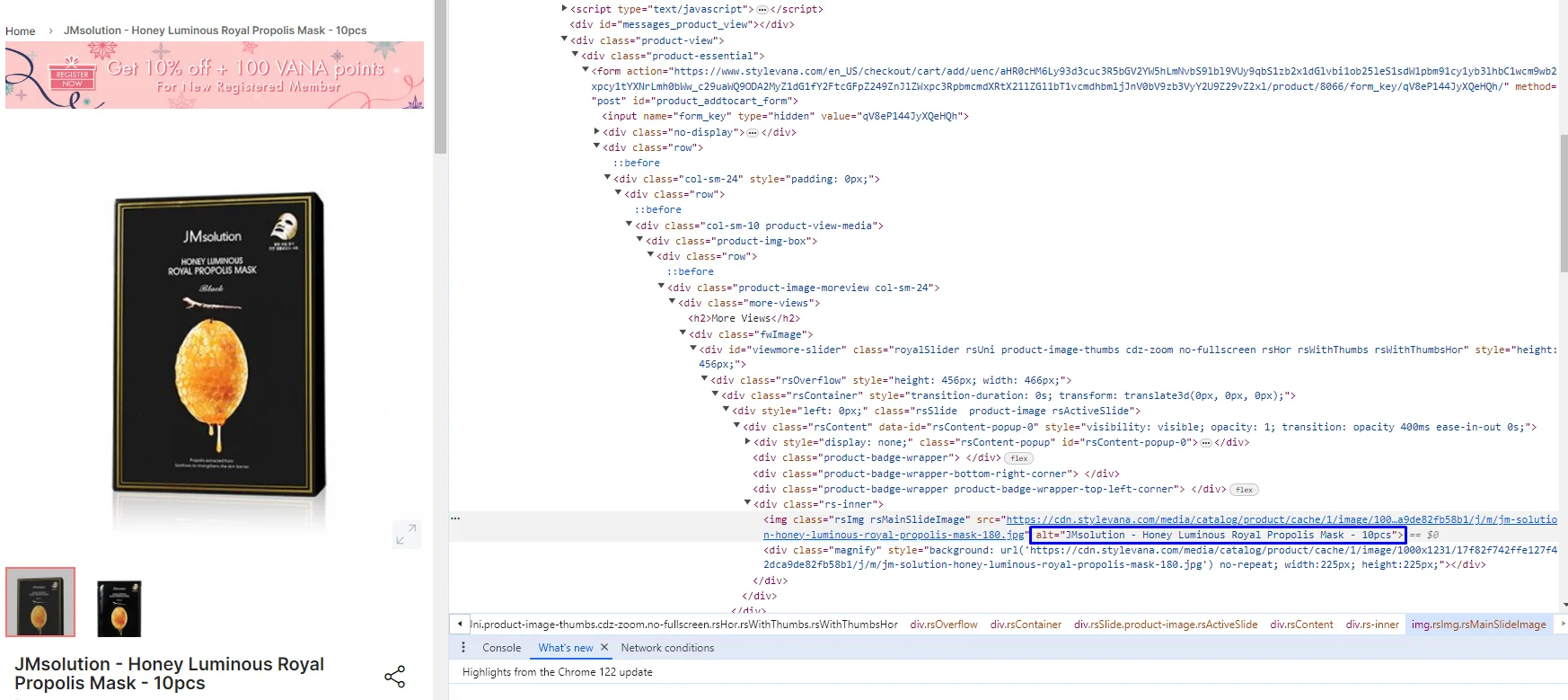
Task: Collapse the product-view-media div node
Action: click(629, 225)
